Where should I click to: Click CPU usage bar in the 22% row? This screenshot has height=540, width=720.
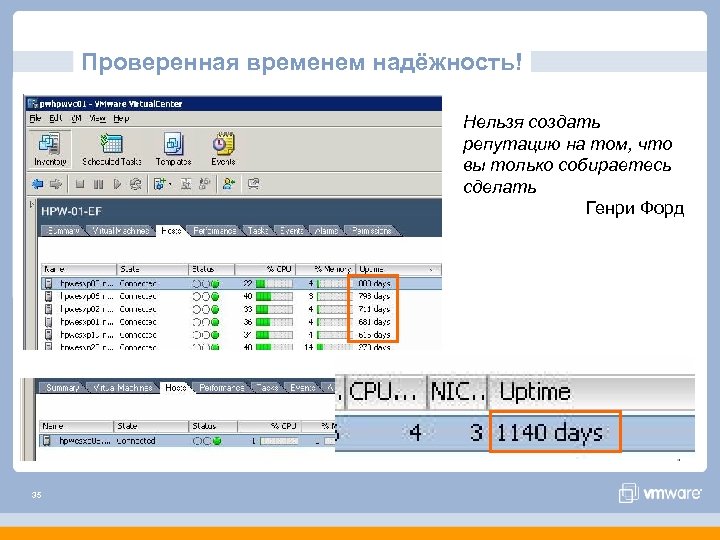coord(274,284)
